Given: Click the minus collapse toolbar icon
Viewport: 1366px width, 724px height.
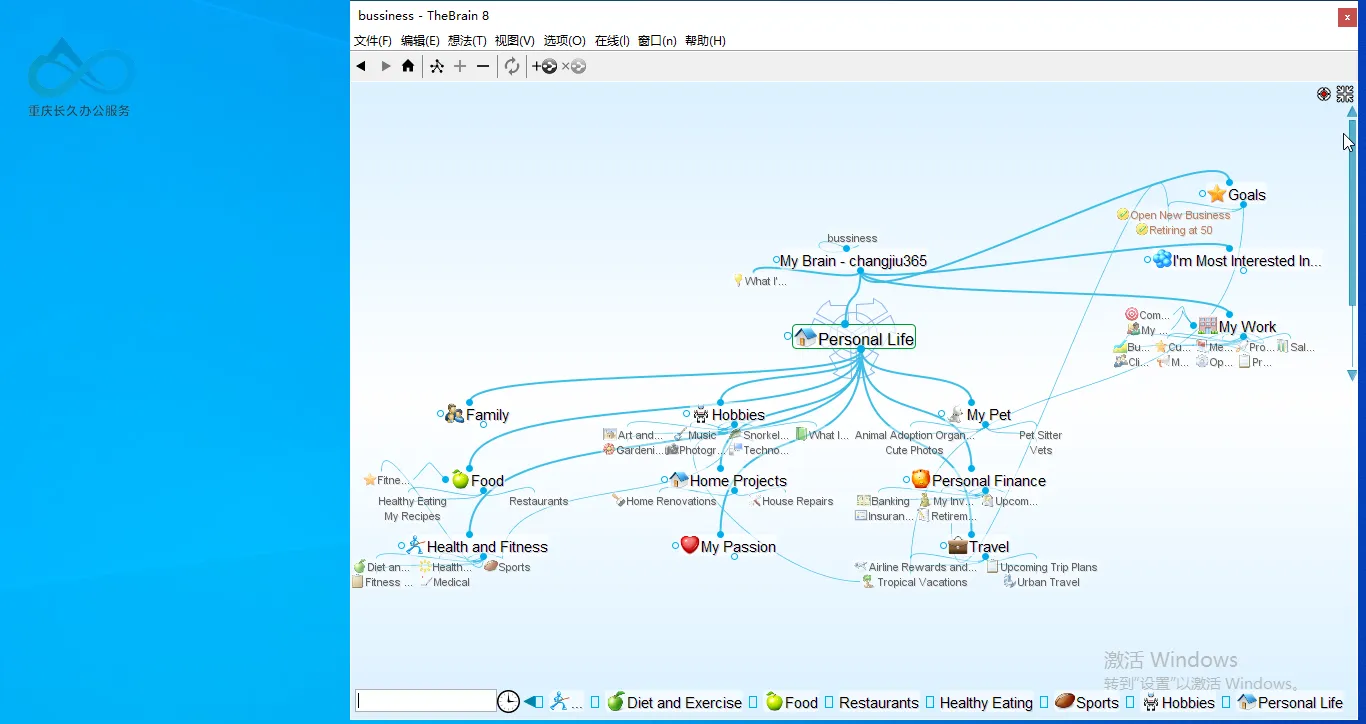Looking at the screenshot, I should coord(483,66).
